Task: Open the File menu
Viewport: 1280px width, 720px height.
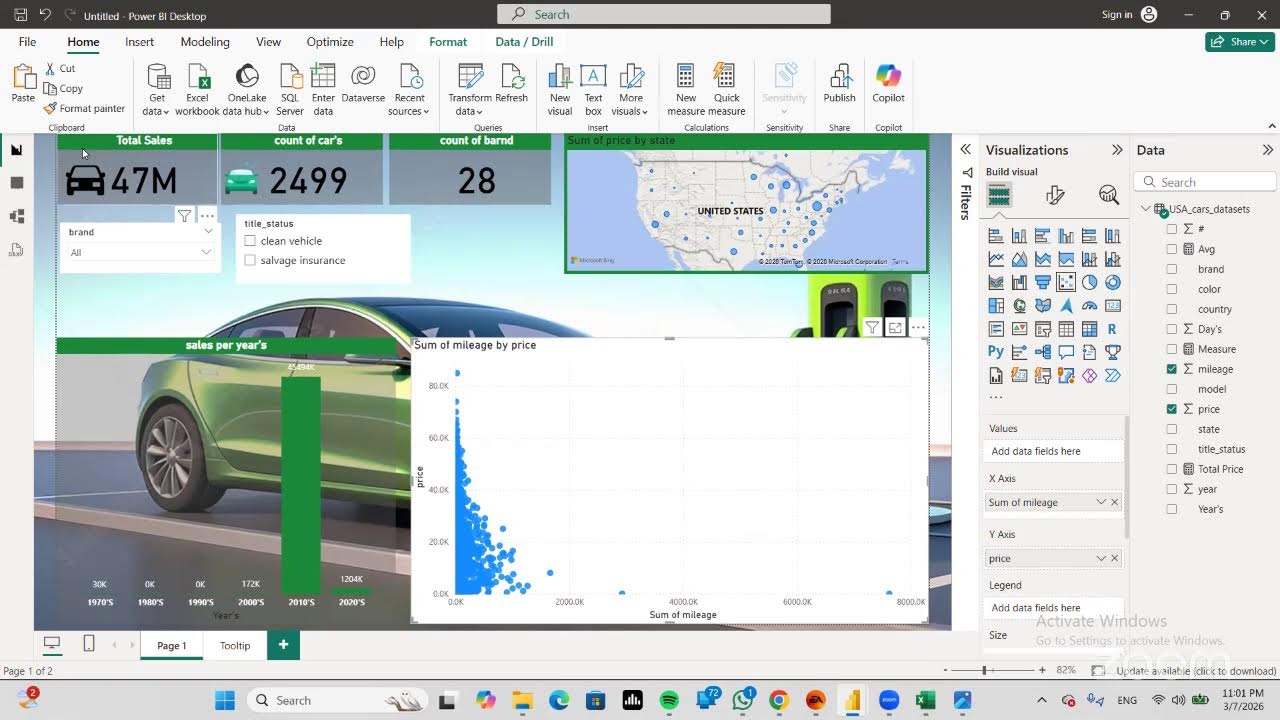Action: coord(27,42)
